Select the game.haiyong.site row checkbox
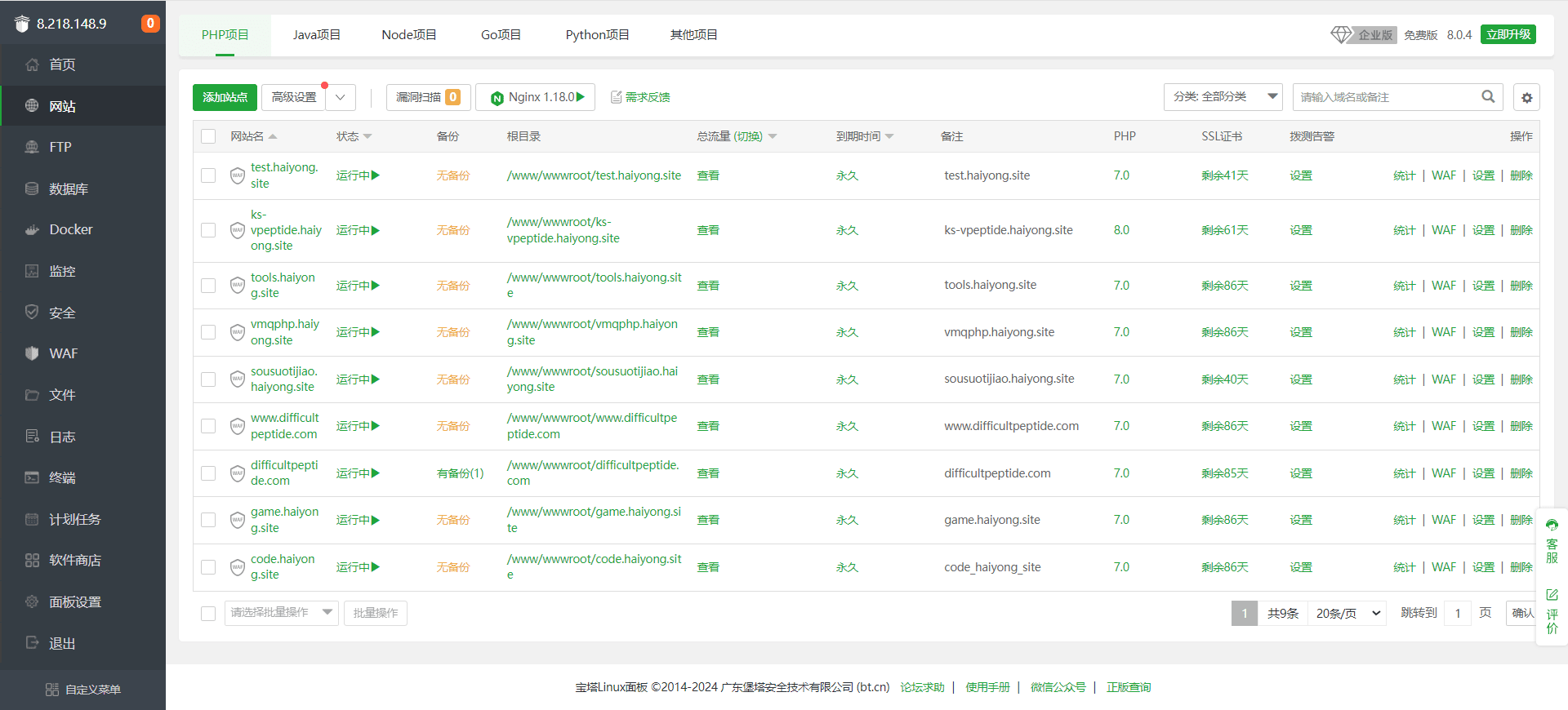The height and width of the screenshot is (710, 1568). coord(208,520)
